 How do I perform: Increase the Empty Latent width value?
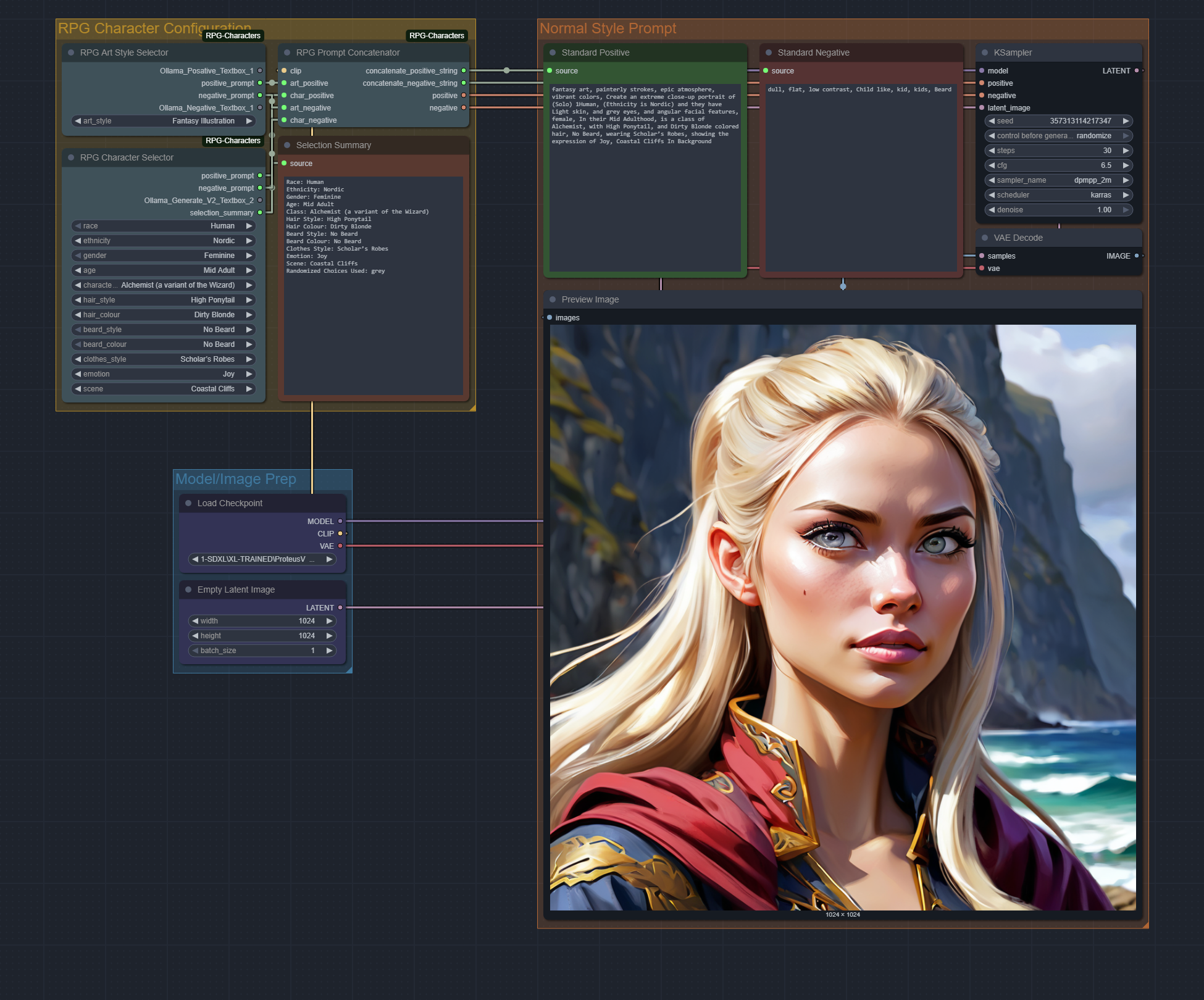(x=330, y=621)
